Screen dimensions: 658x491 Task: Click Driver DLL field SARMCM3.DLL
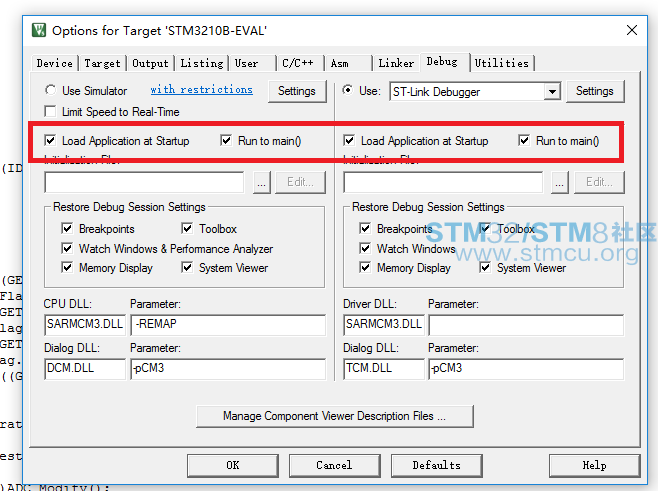(x=383, y=325)
